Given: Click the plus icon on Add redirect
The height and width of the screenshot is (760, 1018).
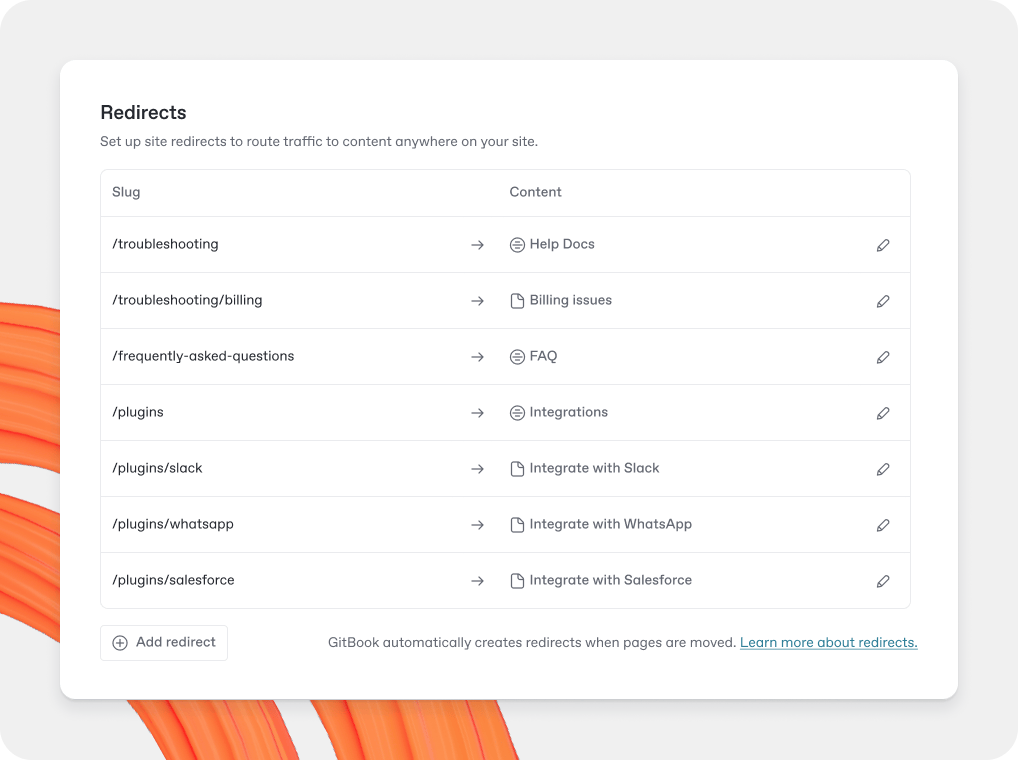Looking at the screenshot, I should pyautogui.click(x=120, y=642).
